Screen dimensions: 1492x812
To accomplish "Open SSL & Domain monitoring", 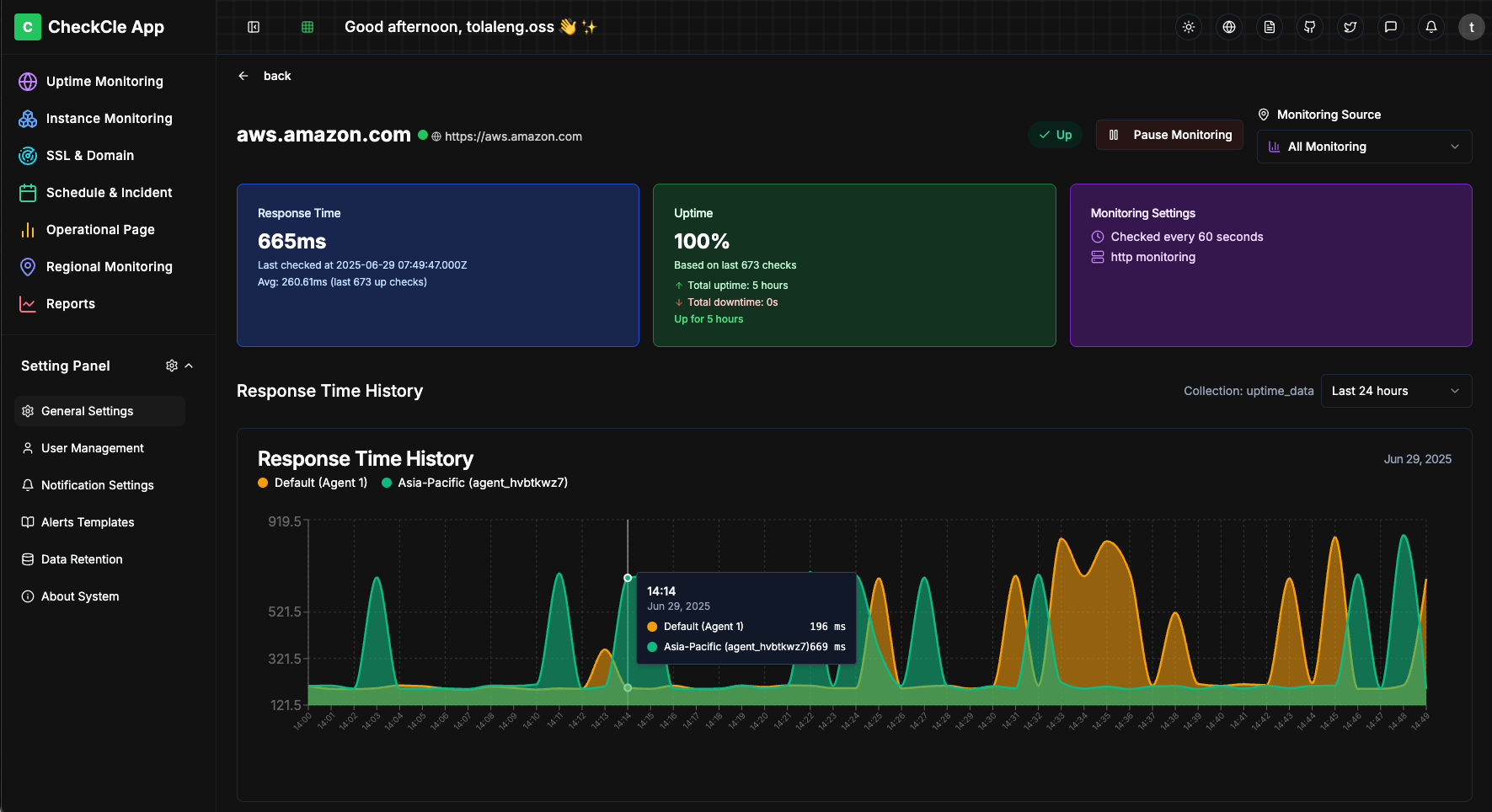I will coord(90,155).
